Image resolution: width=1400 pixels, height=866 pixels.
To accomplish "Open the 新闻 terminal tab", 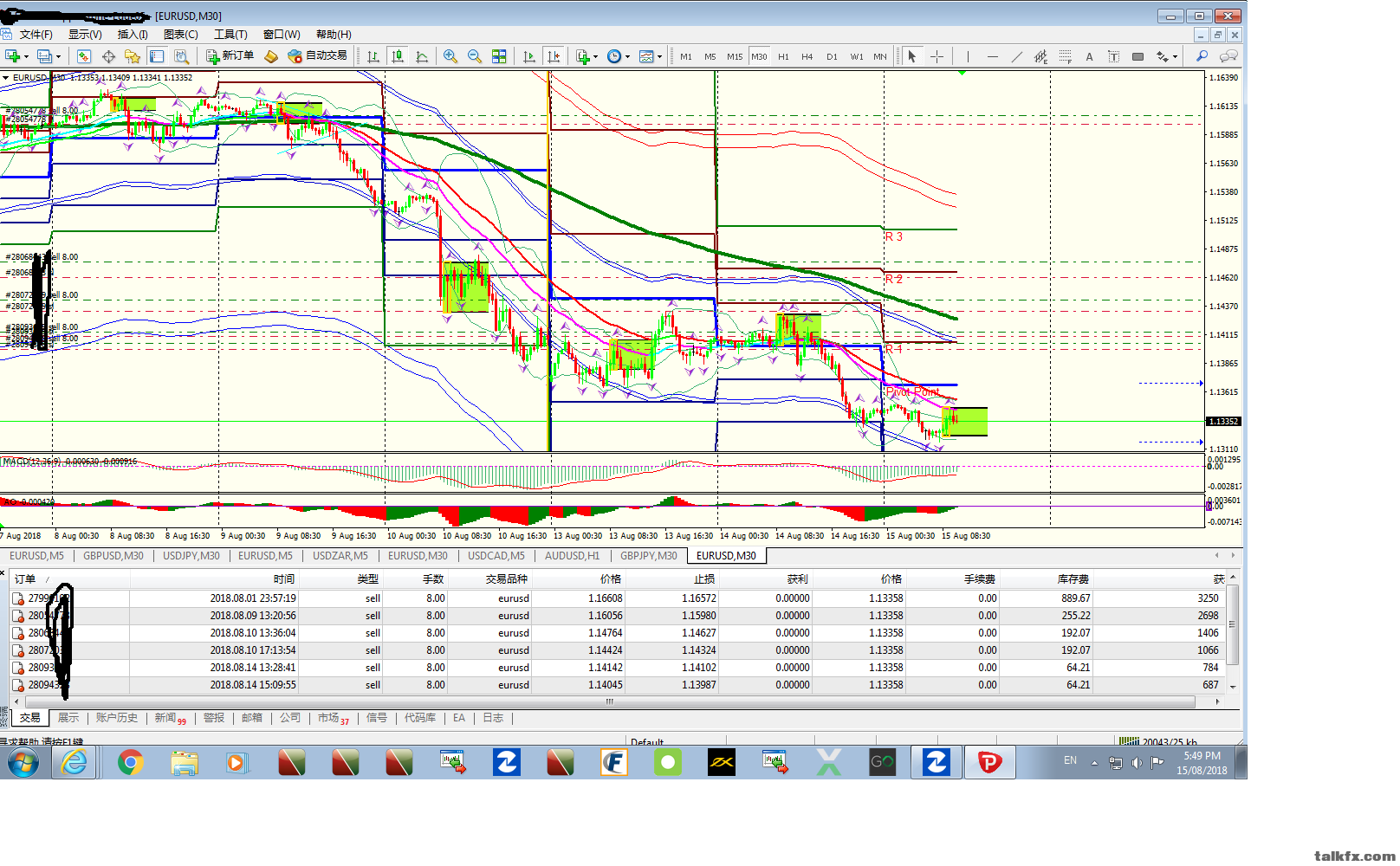I will [169, 718].
